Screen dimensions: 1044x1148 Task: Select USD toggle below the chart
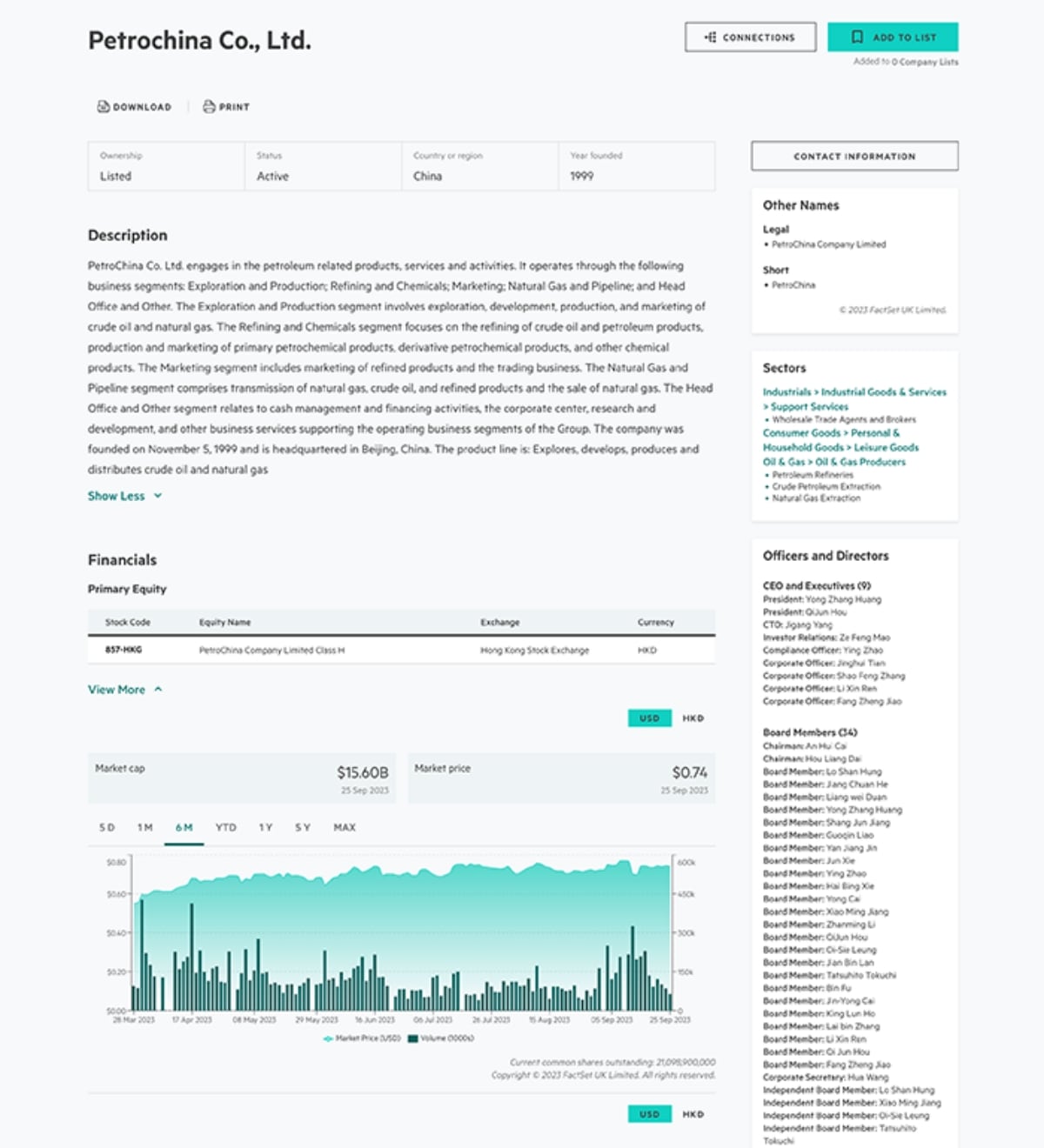tap(649, 1114)
